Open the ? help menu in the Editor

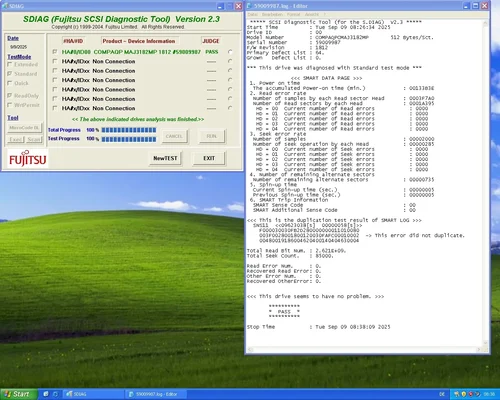click(324, 14)
